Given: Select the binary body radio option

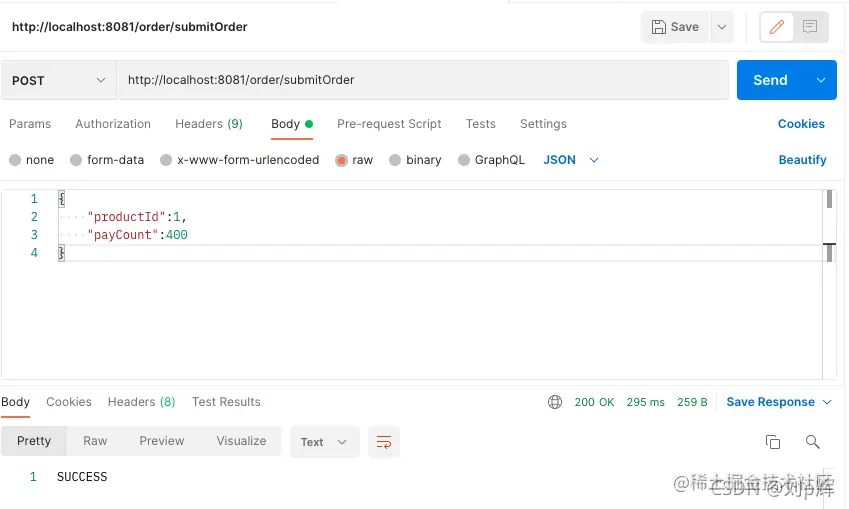Looking at the screenshot, I should coord(395,160).
